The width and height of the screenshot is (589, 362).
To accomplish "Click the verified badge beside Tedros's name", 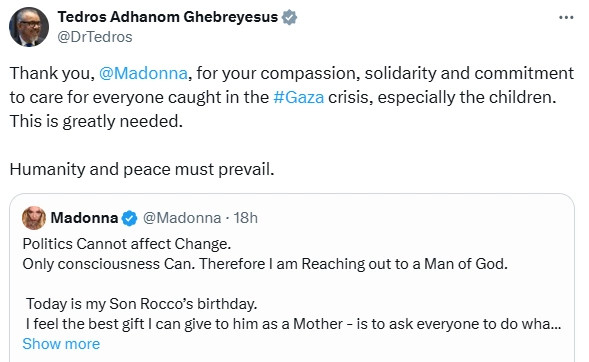I will [x=289, y=17].
